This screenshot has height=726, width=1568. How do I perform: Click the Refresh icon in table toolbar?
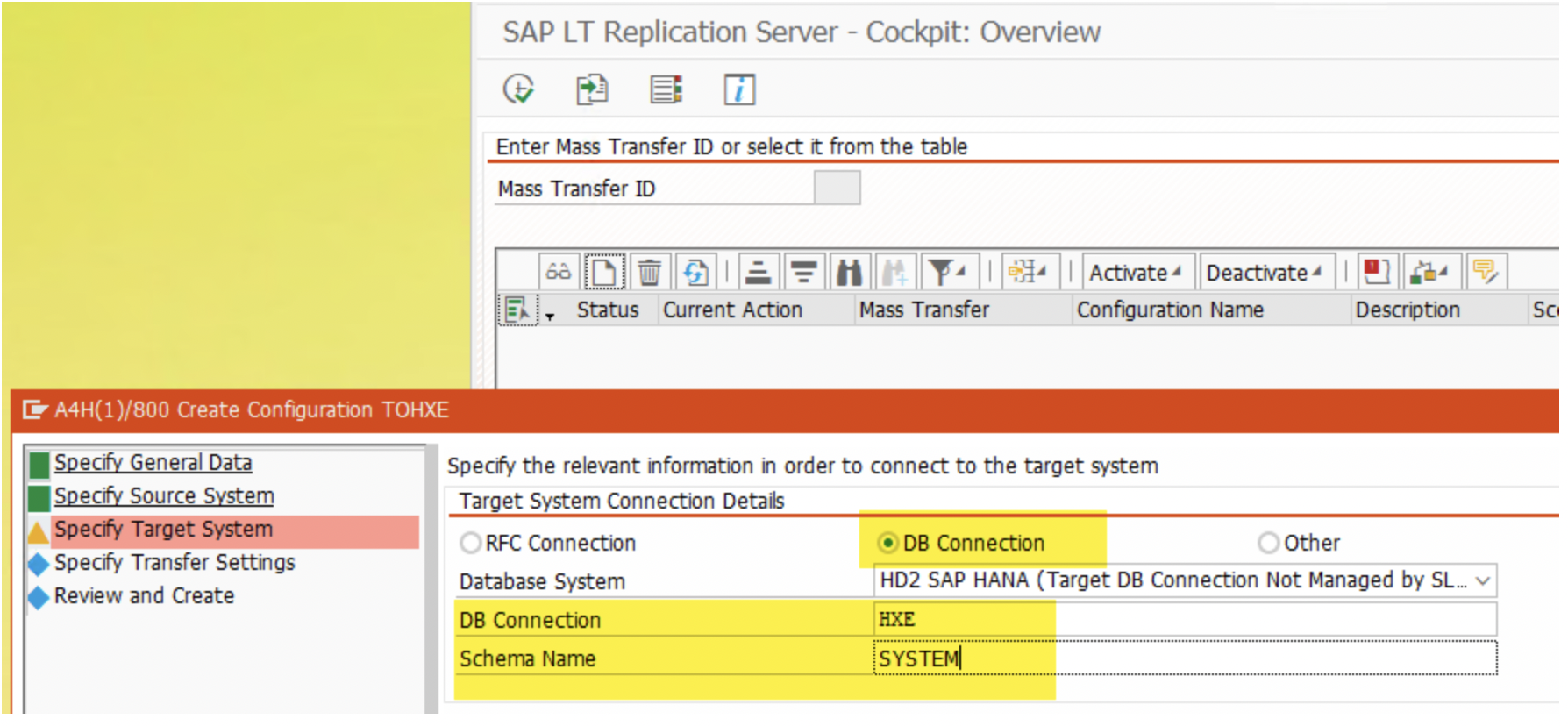(x=695, y=272)
